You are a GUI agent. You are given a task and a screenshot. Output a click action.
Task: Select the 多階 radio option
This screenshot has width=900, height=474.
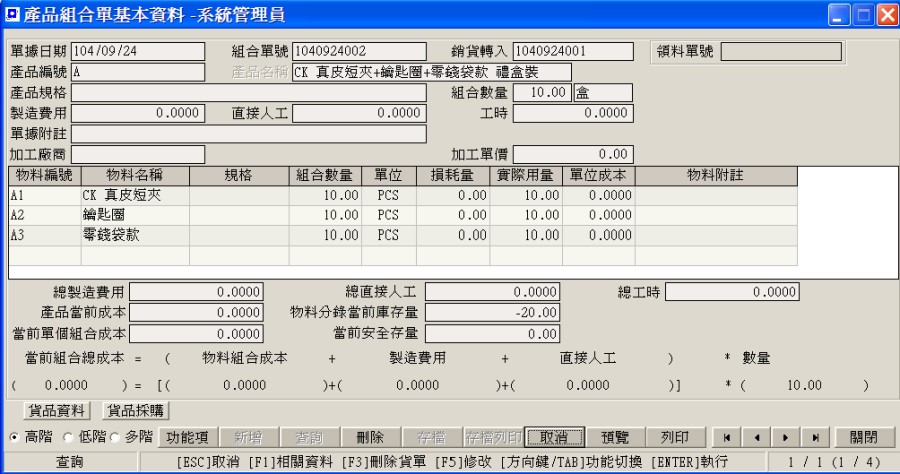coord(115,437)
